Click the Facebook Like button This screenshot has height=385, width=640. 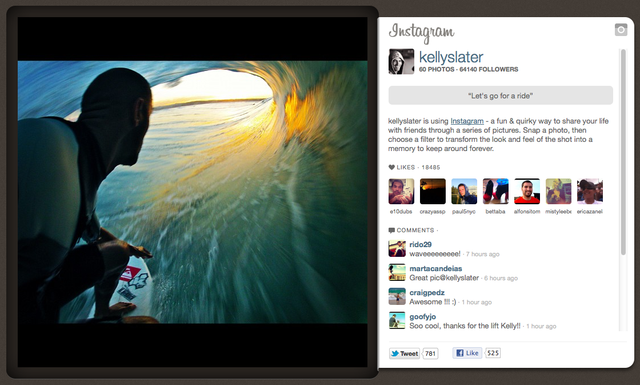coord(467,353)
